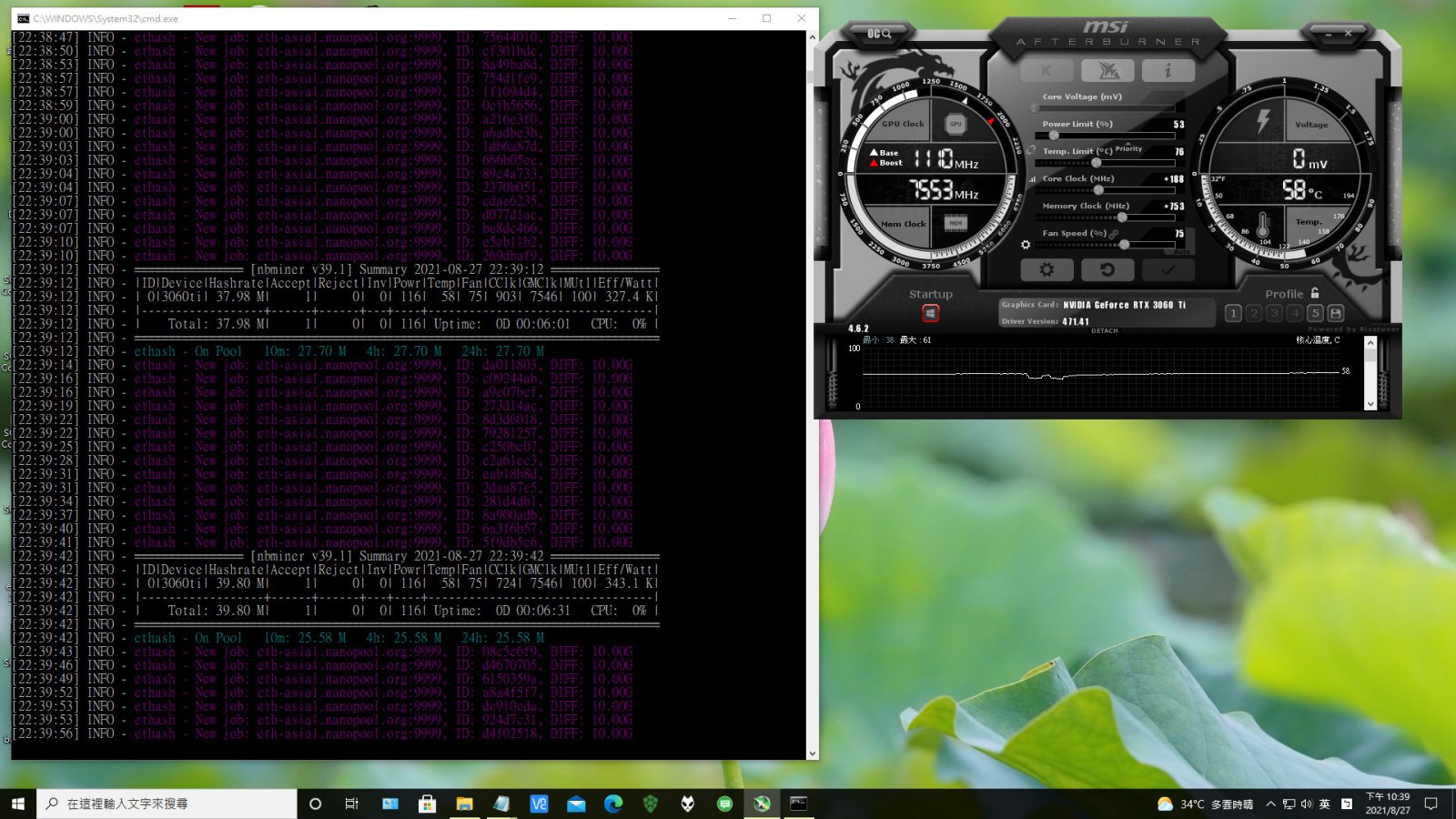Viewport: 1456px width, 819px height.
Task: Select Afterburner profile slot 4
Action: click(1295, 313)
